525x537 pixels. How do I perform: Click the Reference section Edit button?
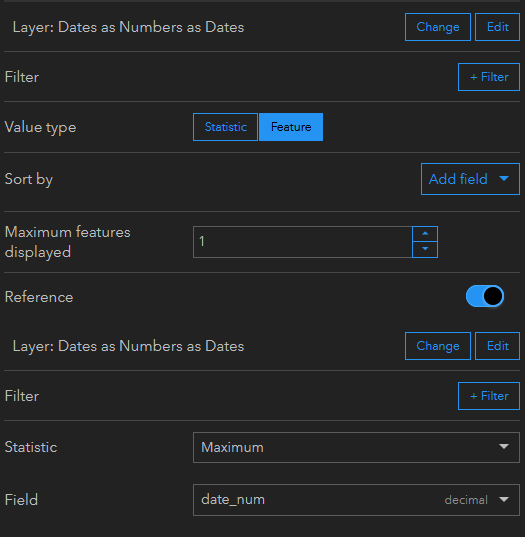click(x=497, y=346)
